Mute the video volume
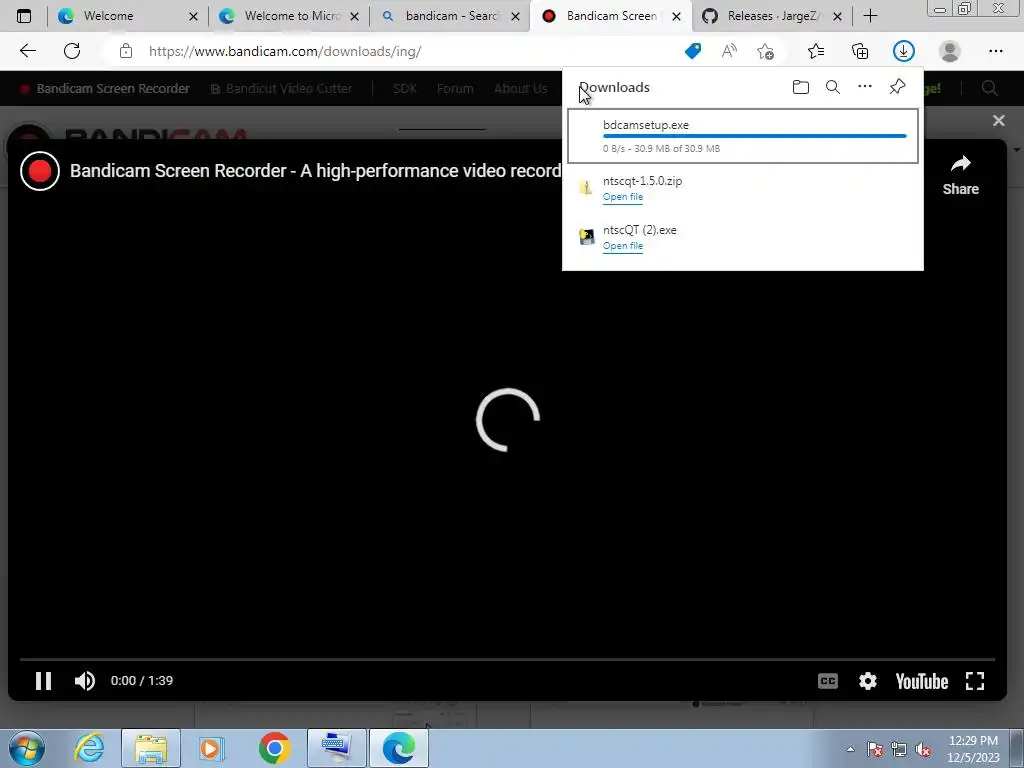 [84, 681]
